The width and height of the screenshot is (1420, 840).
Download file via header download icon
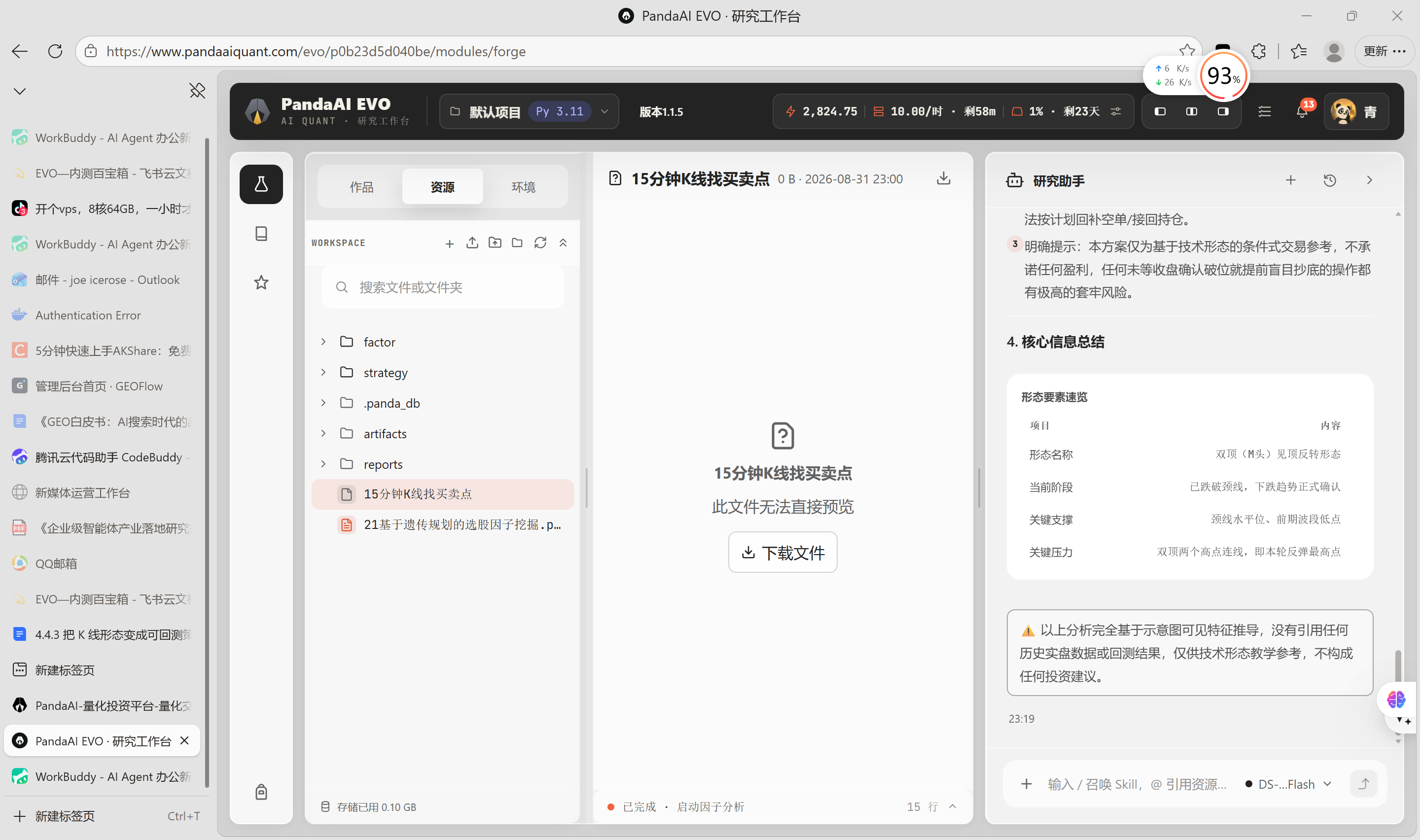(943, 178)
